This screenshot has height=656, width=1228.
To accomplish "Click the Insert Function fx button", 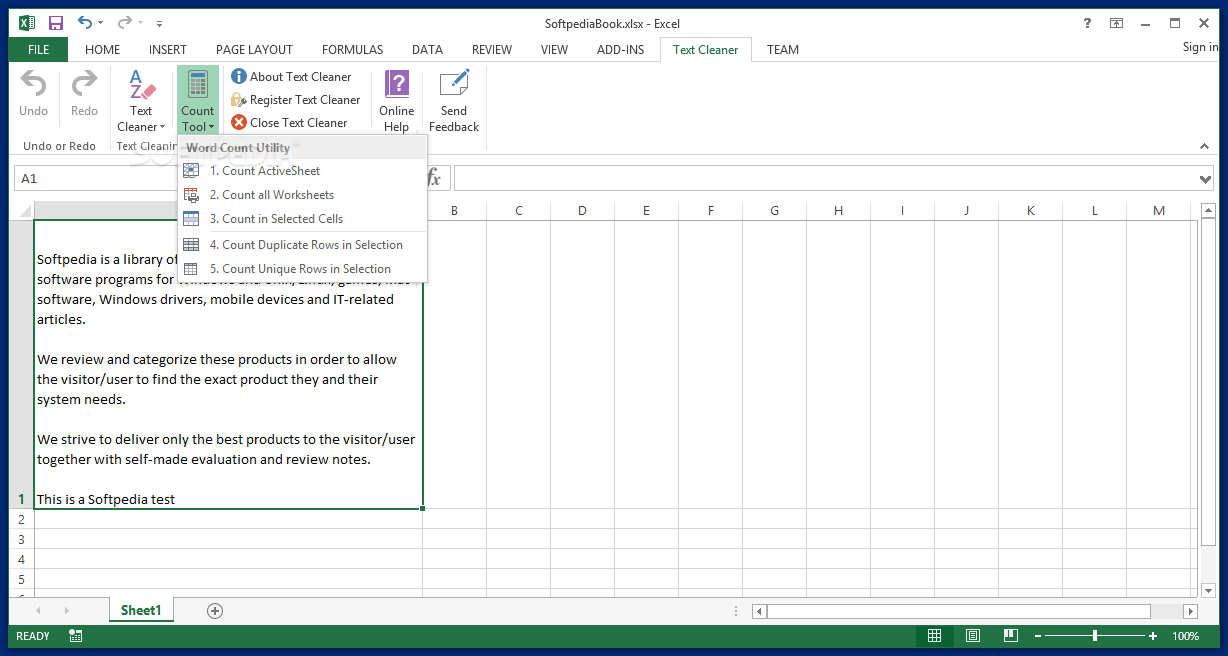I will tap(434, 178).
